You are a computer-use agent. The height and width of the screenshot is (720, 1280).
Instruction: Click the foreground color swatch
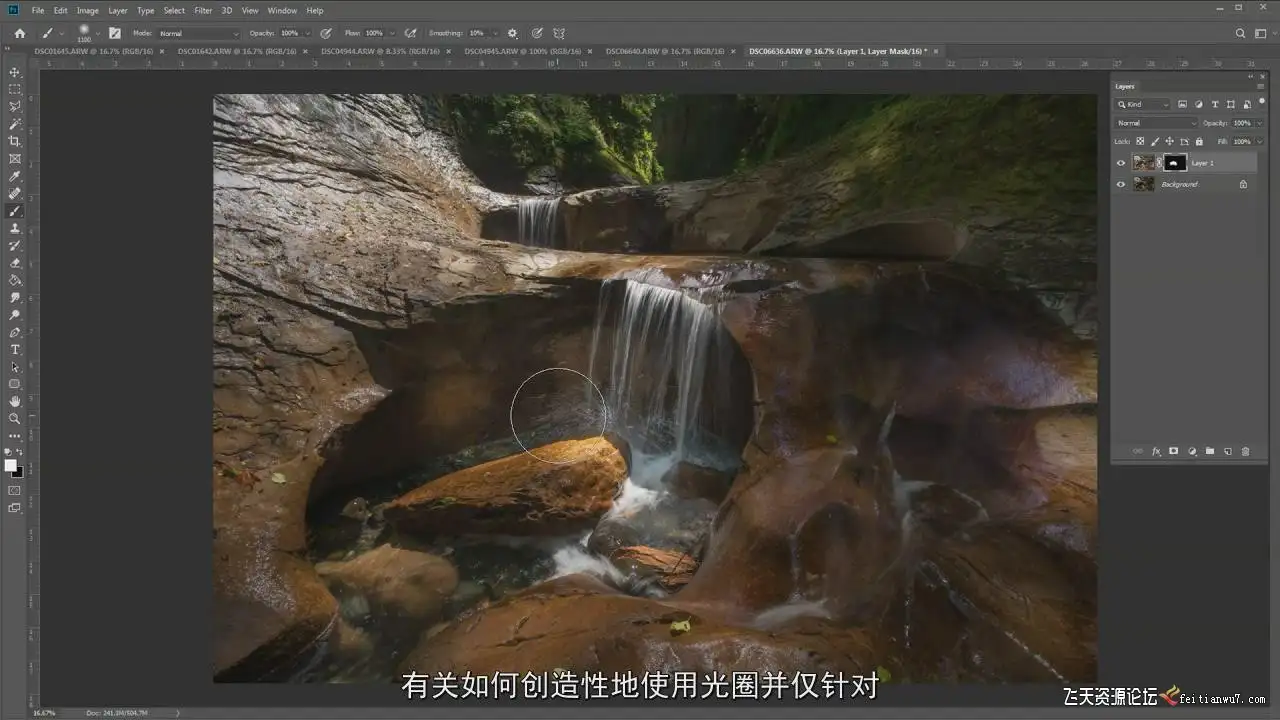click(x=11, y=465)
